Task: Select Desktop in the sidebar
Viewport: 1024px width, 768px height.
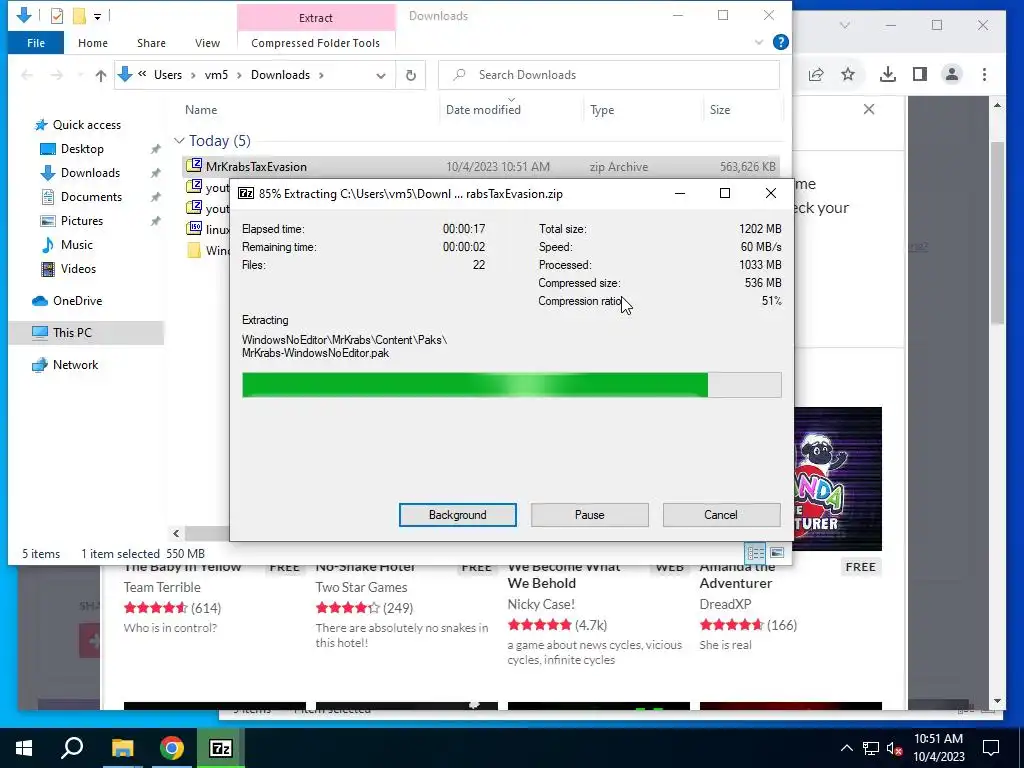Action: pyautogui.click(x=82, y=149)
